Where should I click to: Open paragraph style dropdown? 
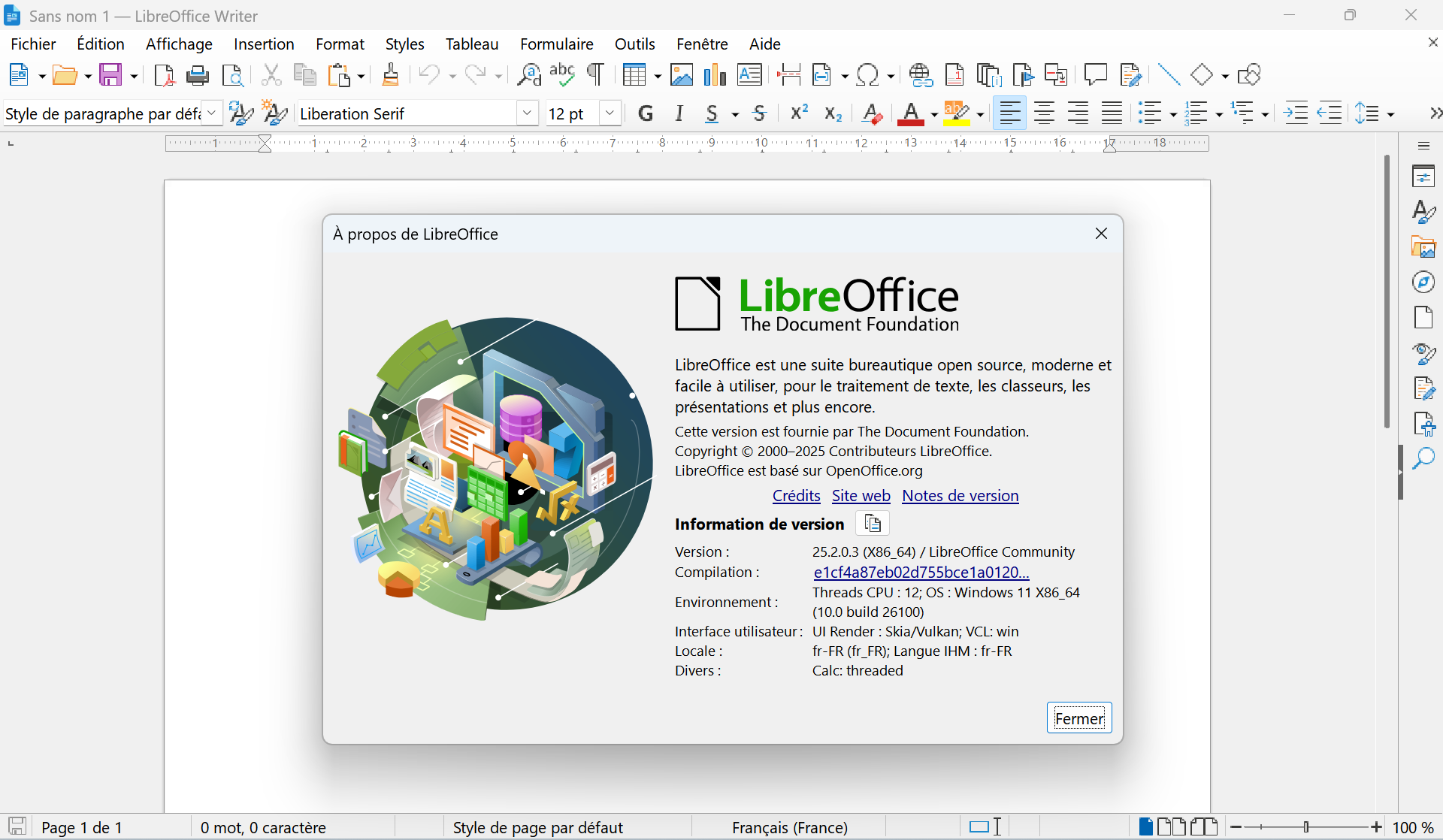(213, 113)
